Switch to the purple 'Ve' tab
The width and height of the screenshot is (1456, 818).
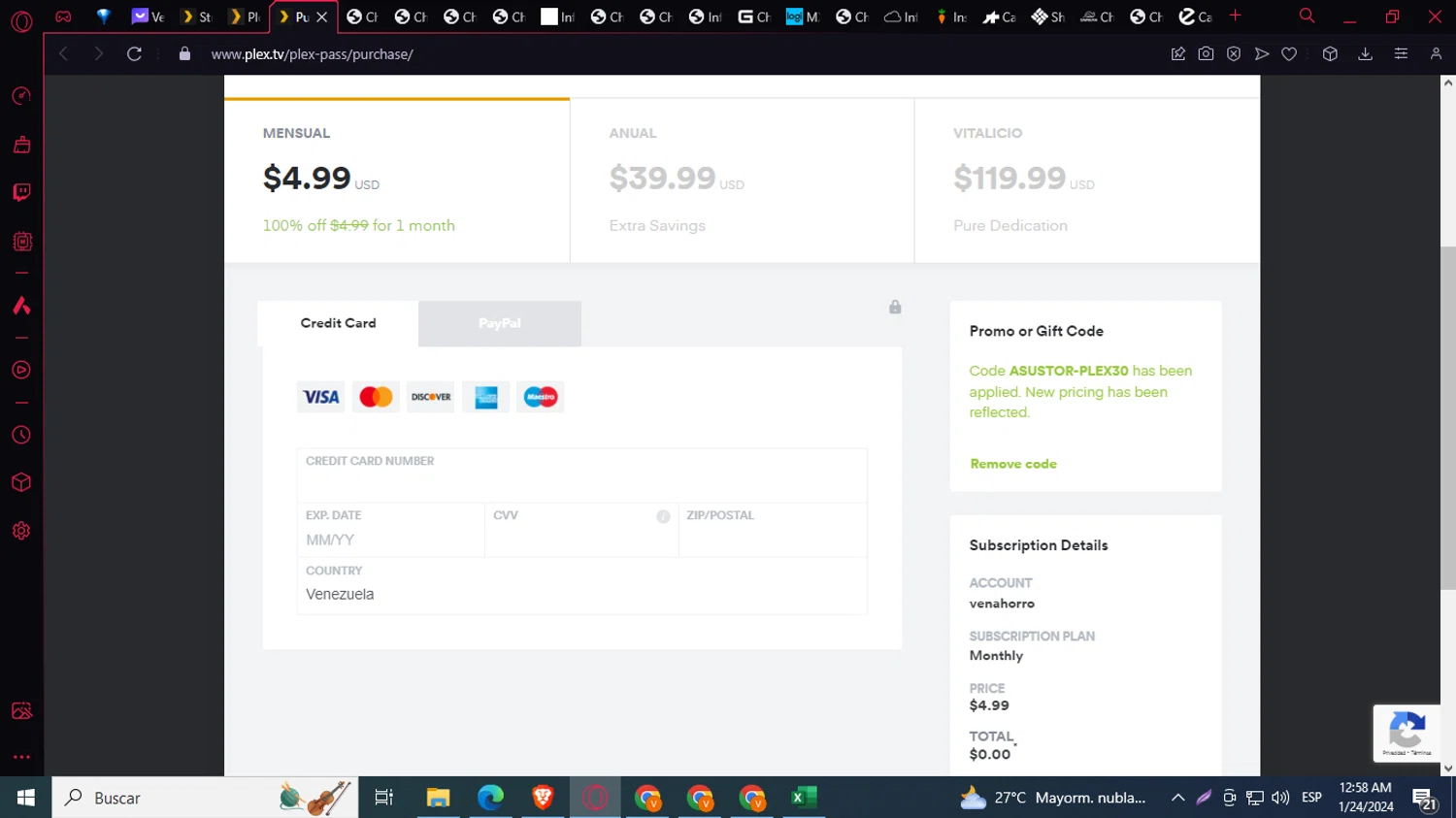coord(149,16)
